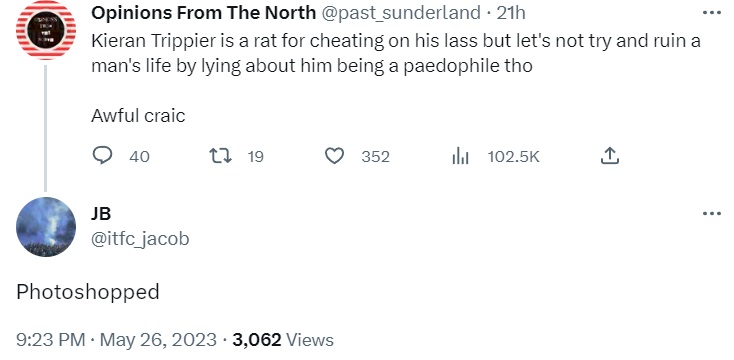This screenshot has width=734, height=360.
Task: Click the share upload arrow icon
Action: [609, 156]
